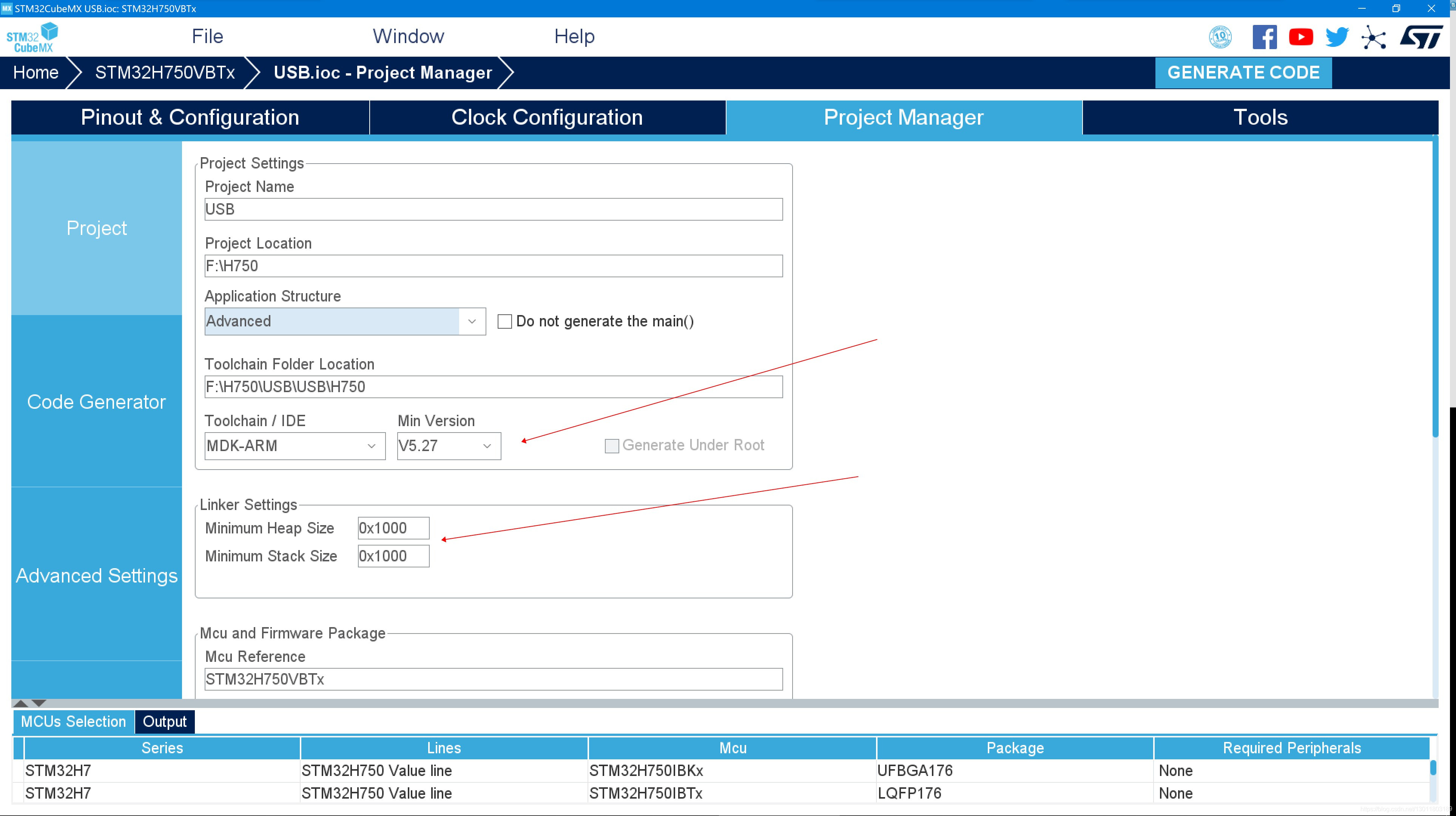Open the Window menu
This screenshot has width=1456, height=816.
408,36
